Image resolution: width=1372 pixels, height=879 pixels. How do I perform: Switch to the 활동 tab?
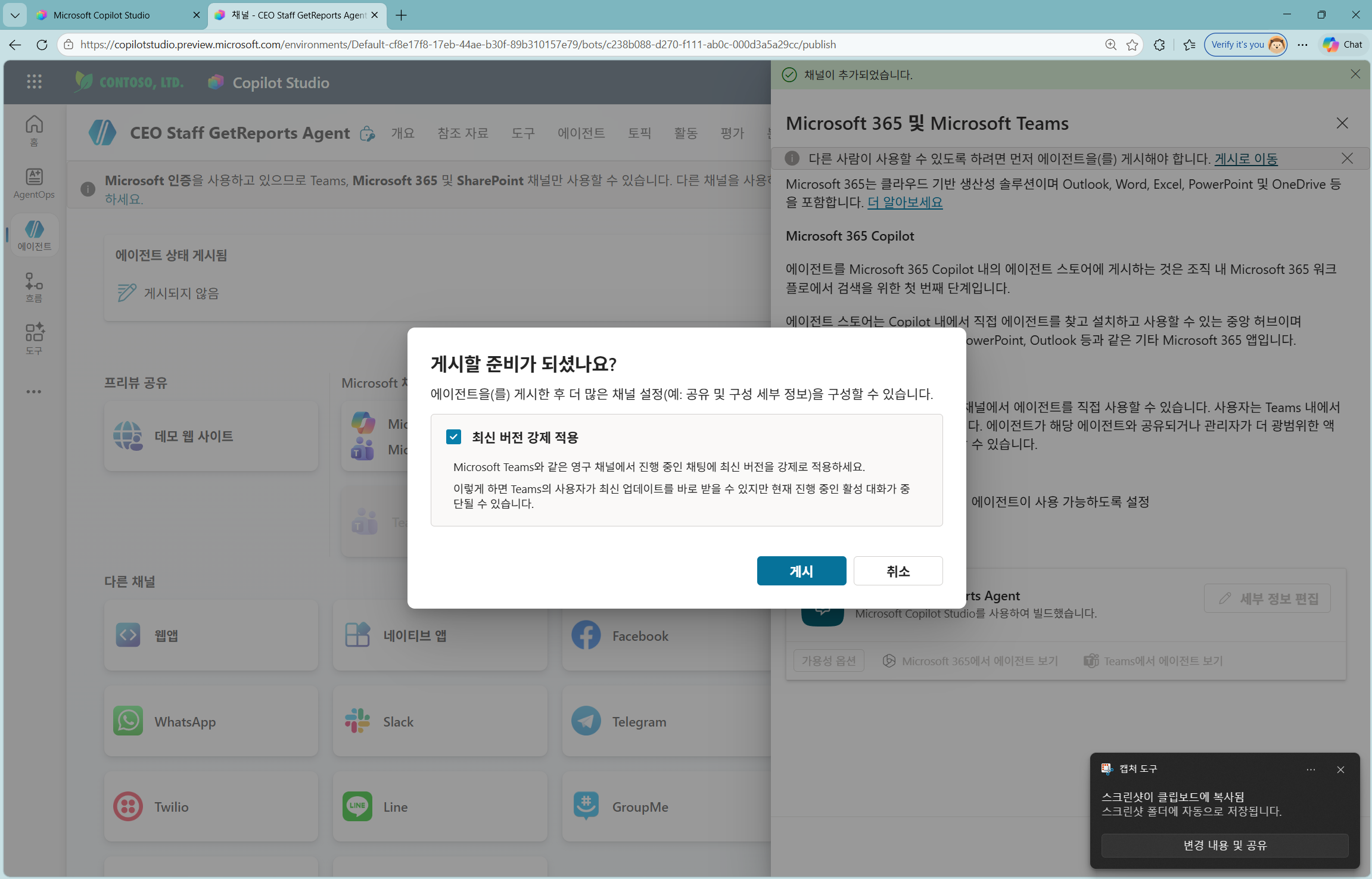(x=686, y=133)
